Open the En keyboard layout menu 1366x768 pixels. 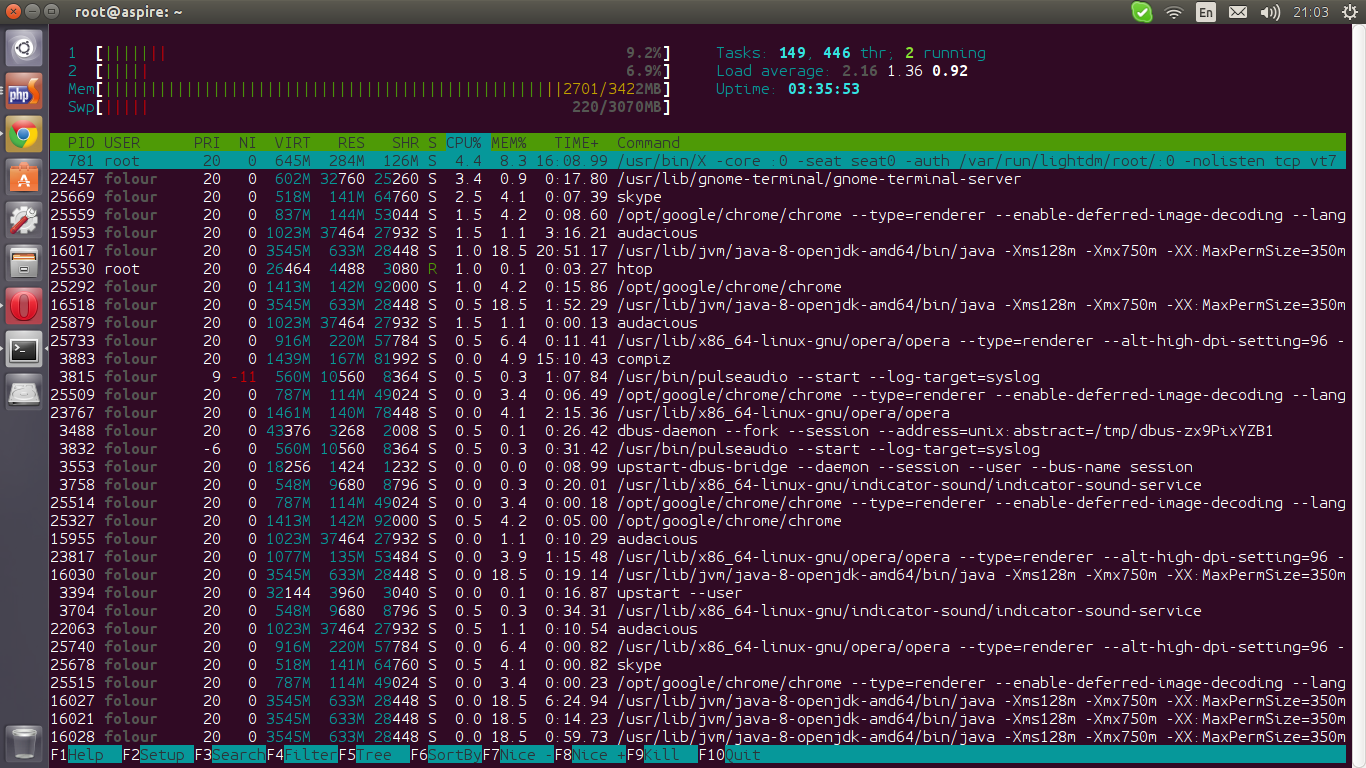(x=1206, y=12)
